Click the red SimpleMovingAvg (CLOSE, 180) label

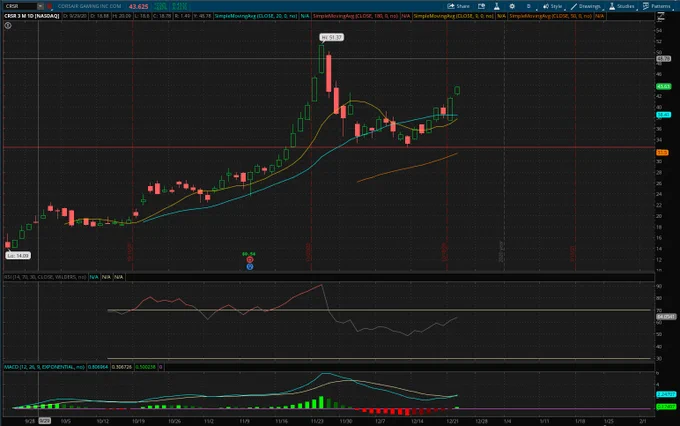[x=356, y=16]
